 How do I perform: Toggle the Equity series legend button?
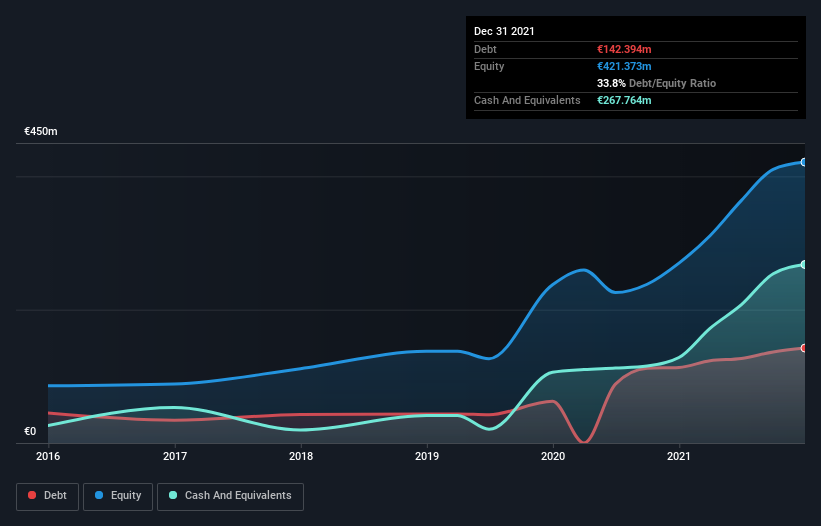click(118, 496)
